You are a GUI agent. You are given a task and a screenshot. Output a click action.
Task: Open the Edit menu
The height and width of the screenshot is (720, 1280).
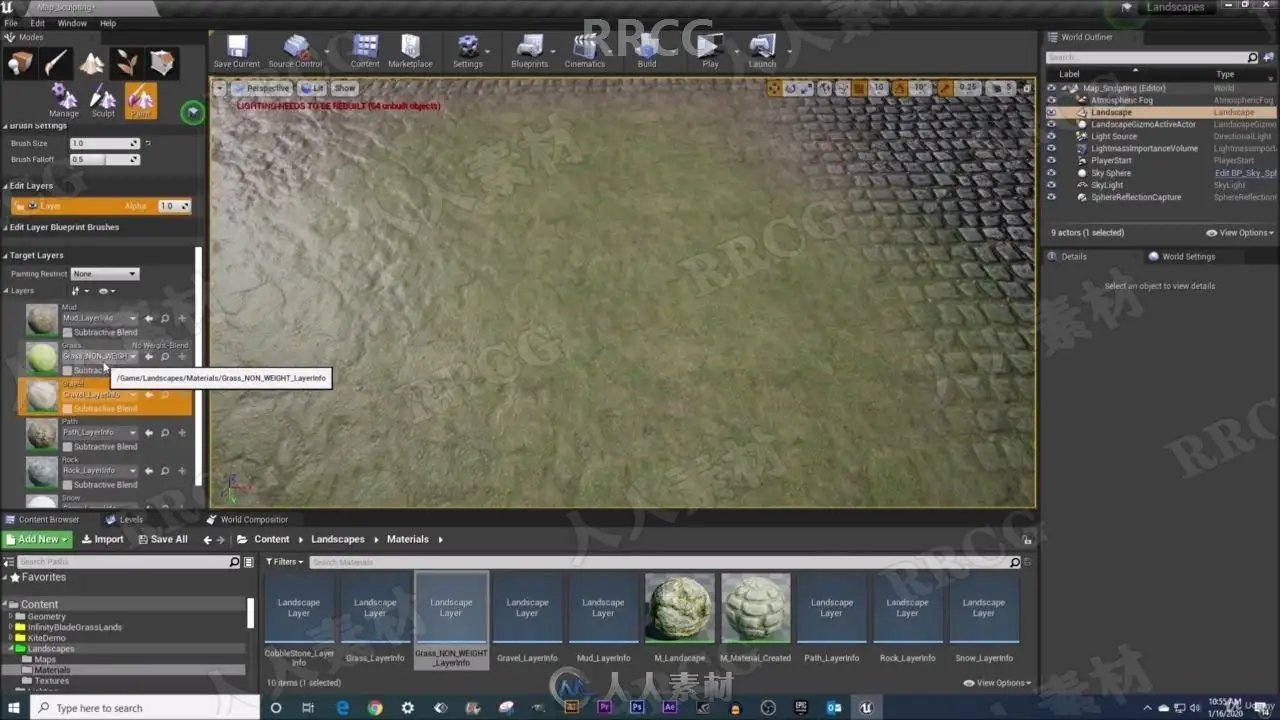(37, 23)
